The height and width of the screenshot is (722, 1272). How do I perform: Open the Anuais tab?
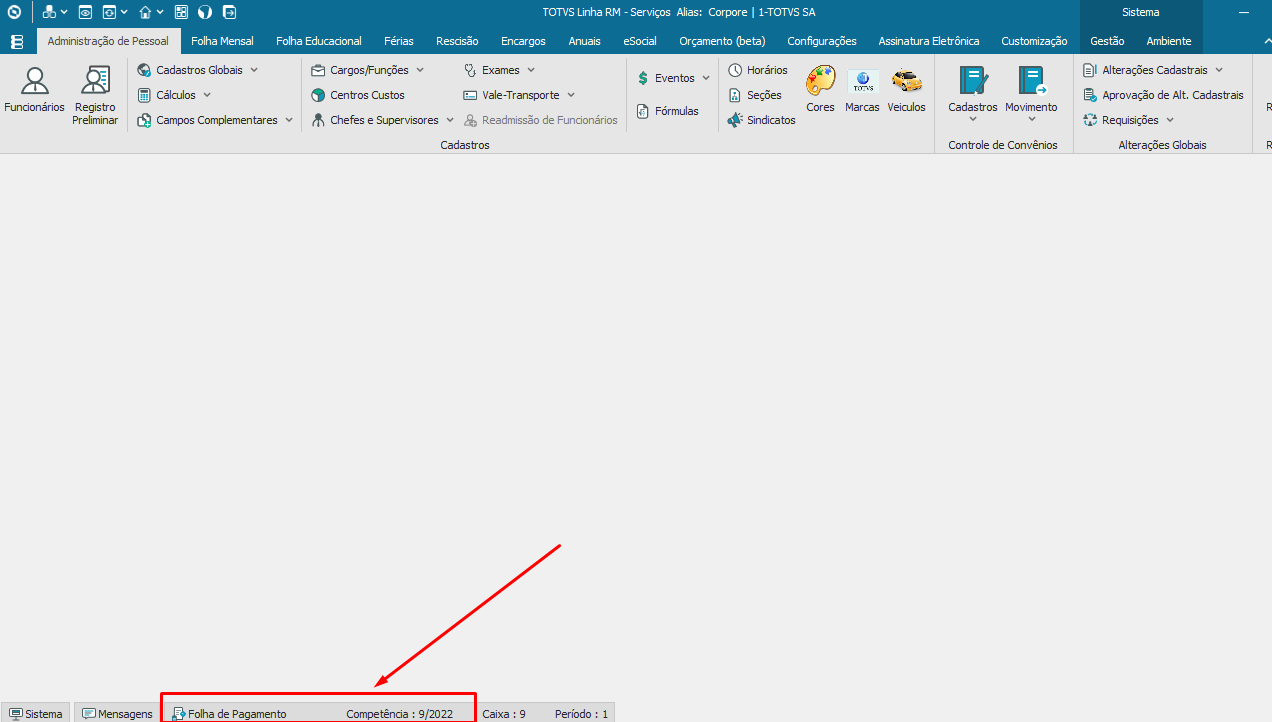tap(585, 41)
